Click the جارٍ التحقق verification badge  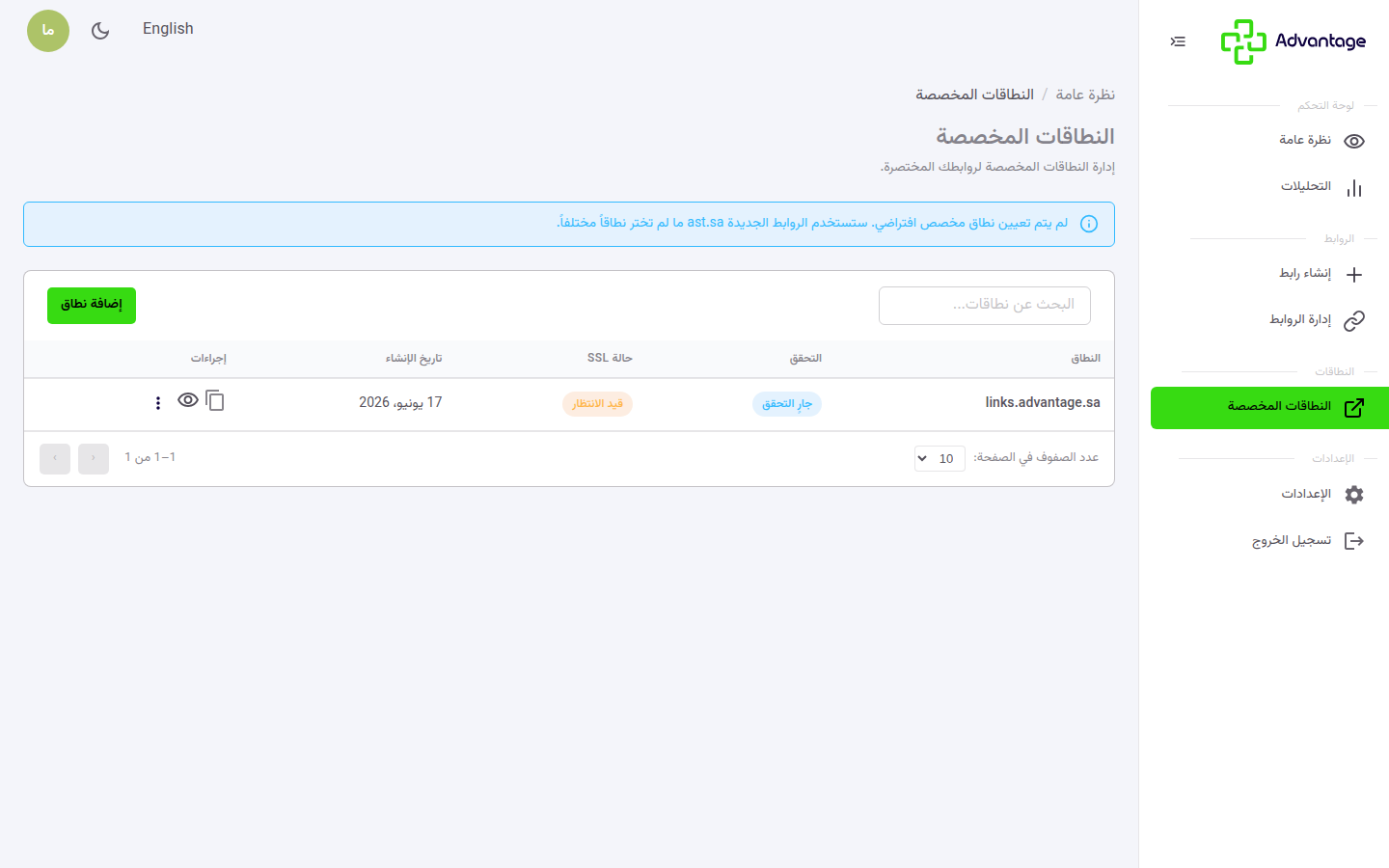tap(787, 404)
